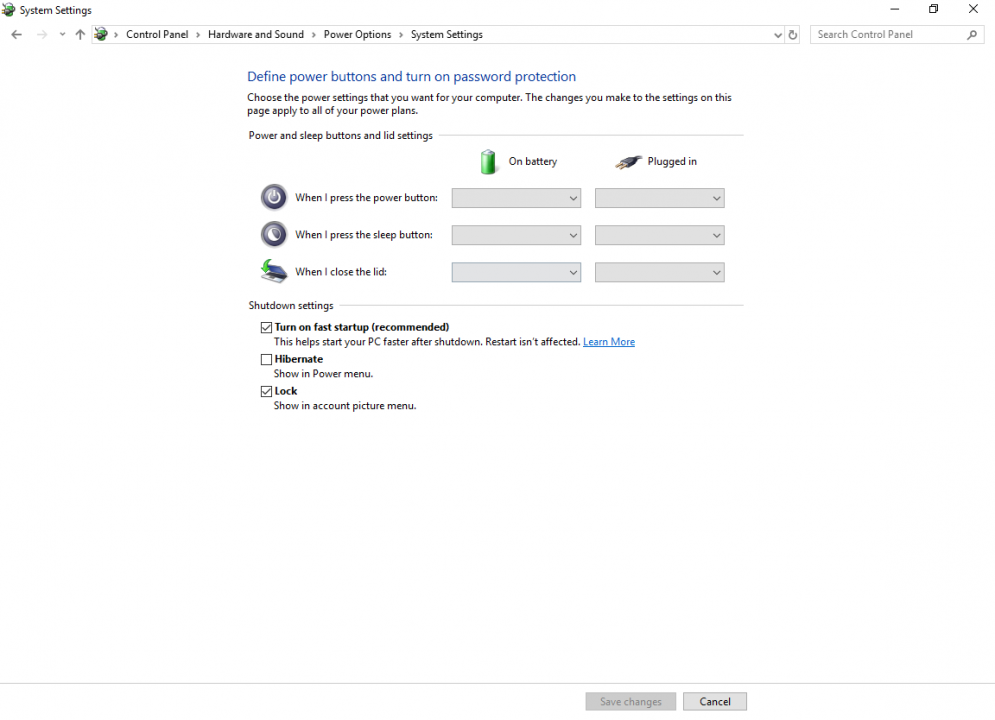The width and height of the screenshot is (995, 720).
Task: Expand the address bar history dropdown
Action: click(778, 36)
